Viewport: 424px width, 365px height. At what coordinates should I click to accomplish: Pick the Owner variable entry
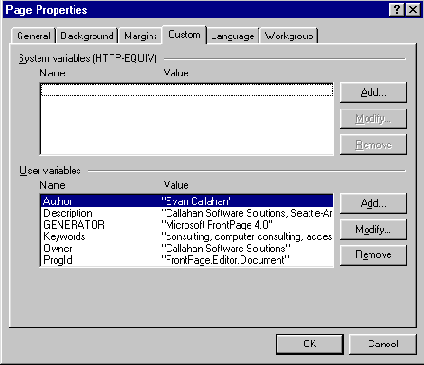coord(187,248)
